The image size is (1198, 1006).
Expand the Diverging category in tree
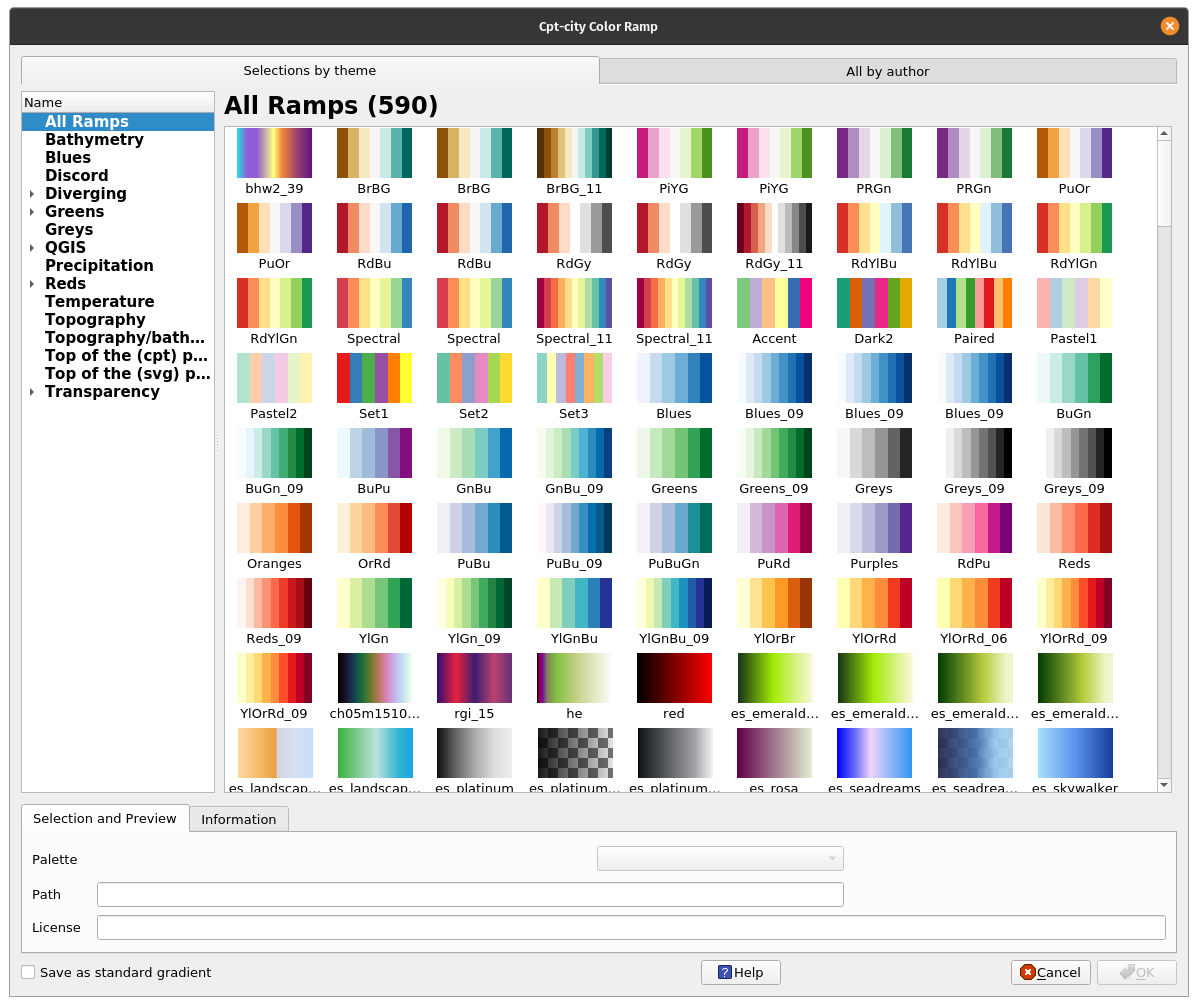tap(32, 194)
